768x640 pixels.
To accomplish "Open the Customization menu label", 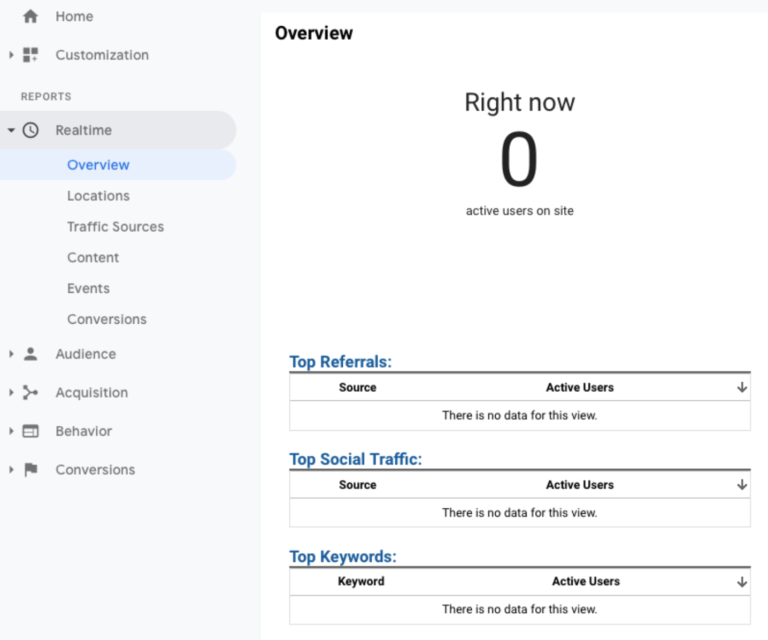I will [102, 55].
